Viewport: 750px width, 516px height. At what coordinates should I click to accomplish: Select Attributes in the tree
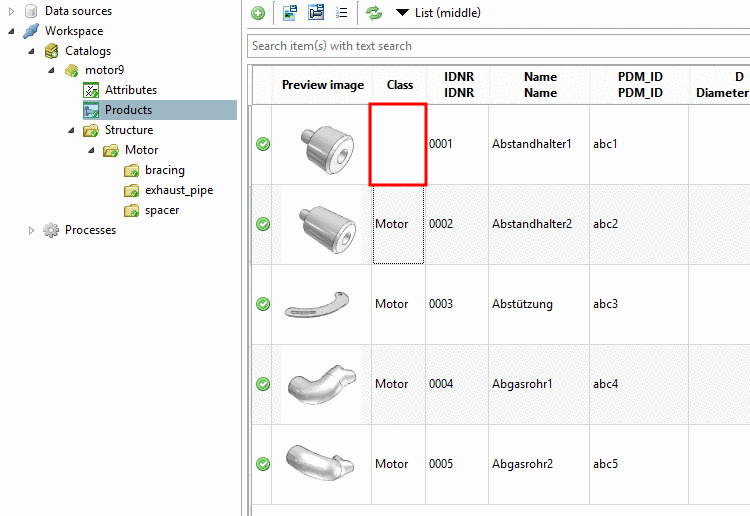(131, 90)
